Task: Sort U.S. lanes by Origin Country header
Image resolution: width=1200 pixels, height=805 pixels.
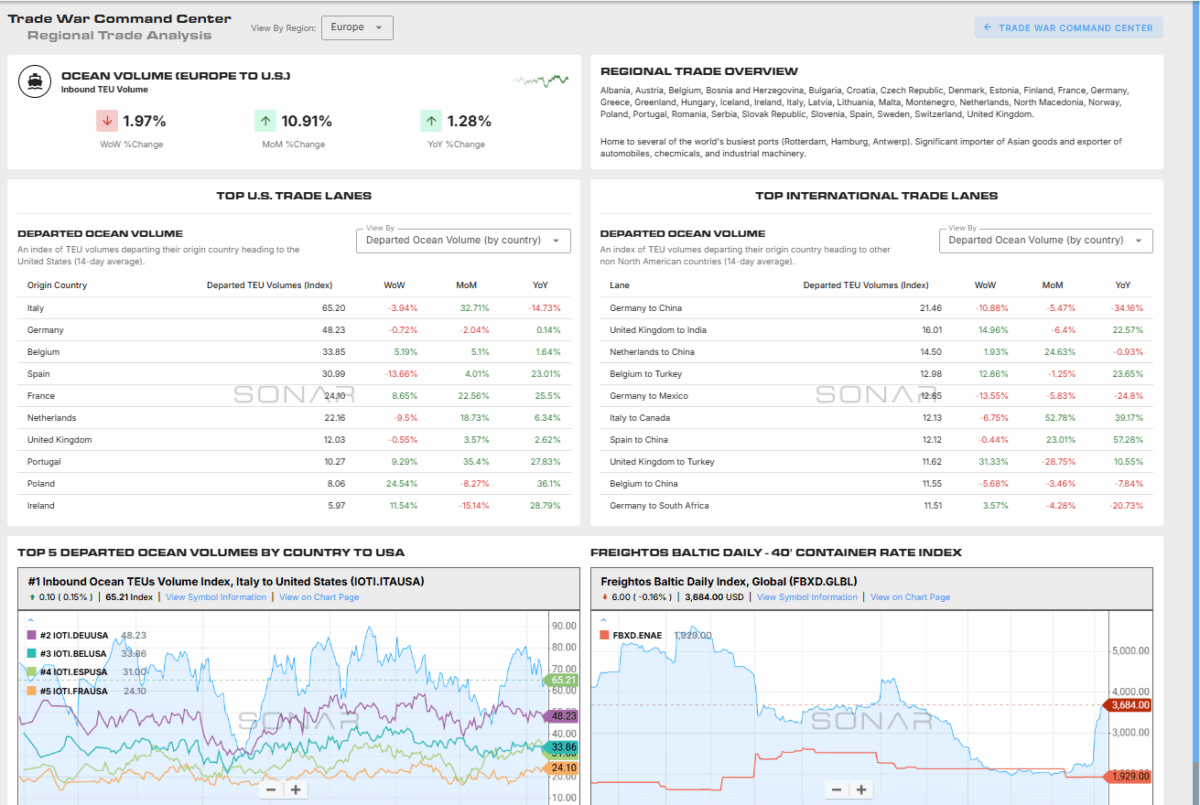Action: pos(57,285)
